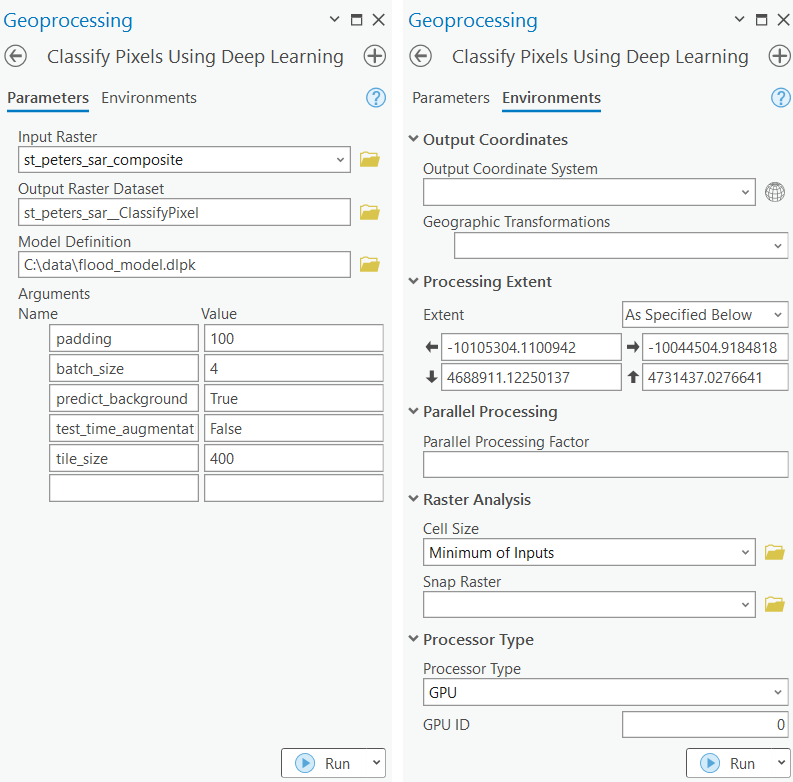Browse for Snap Raster folder icon

774,604
